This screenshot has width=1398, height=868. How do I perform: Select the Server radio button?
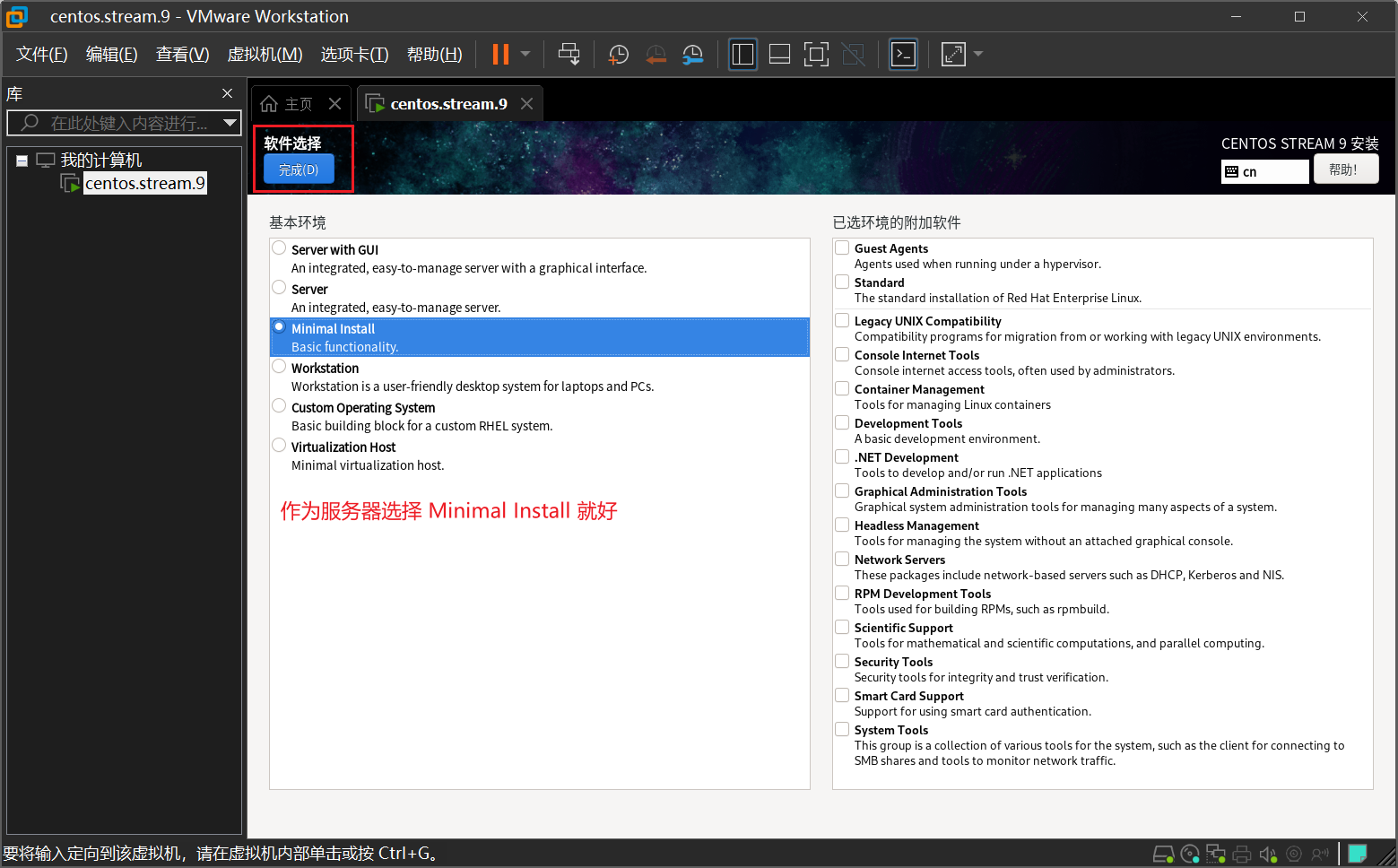280,288
